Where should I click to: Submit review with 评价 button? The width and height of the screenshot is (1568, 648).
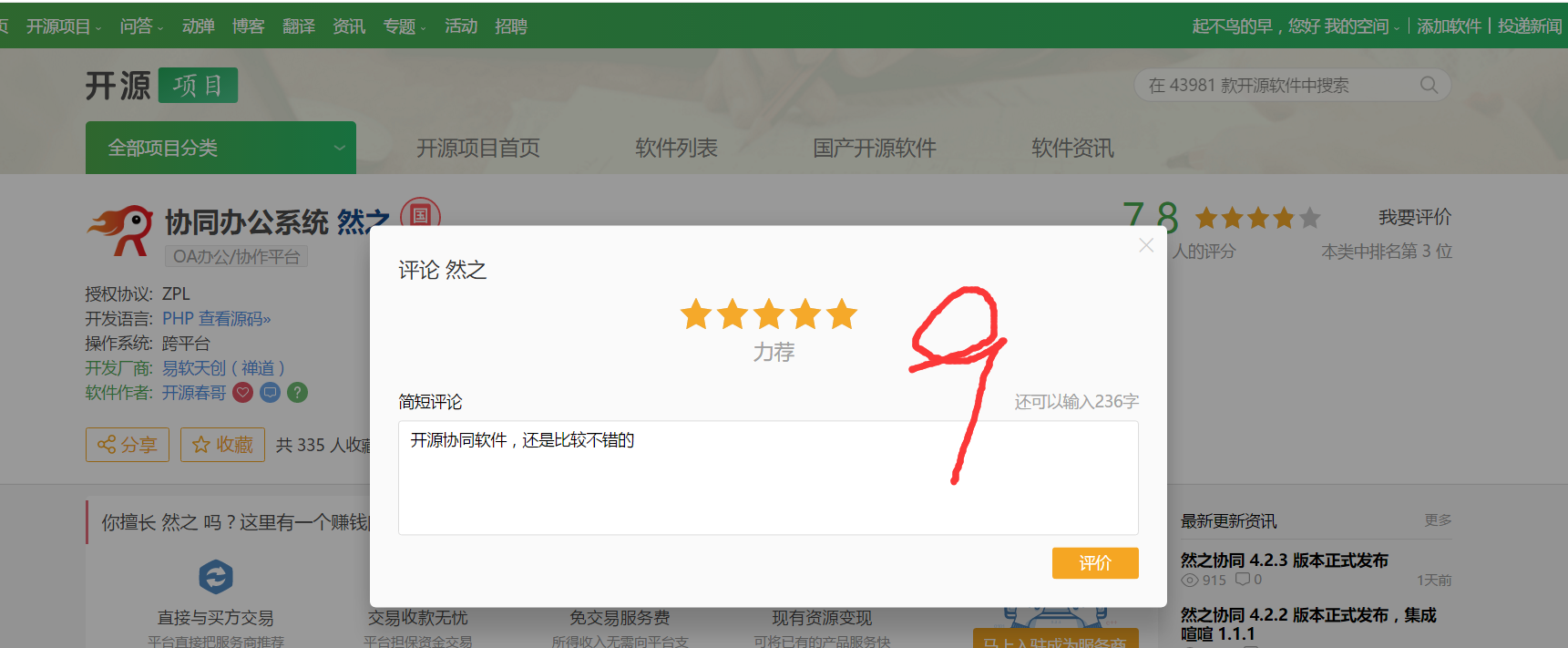(1095, 563)
